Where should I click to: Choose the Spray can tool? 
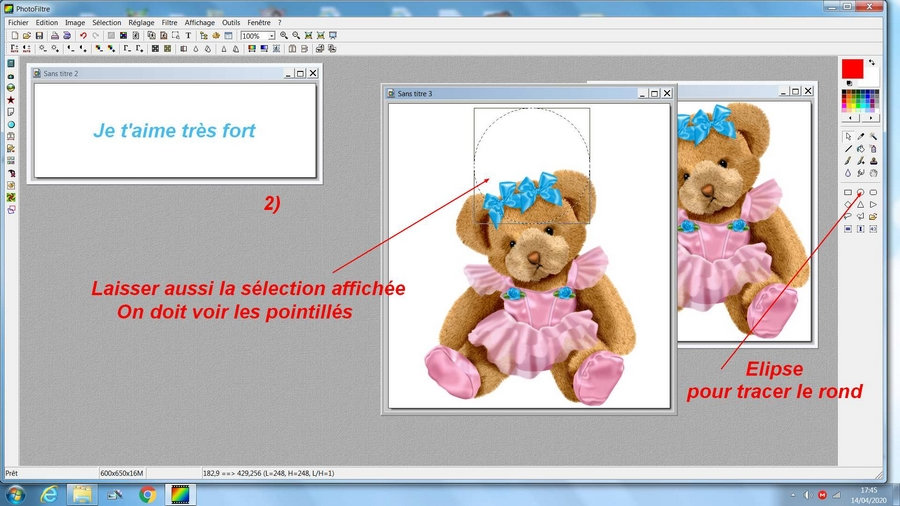873,149
